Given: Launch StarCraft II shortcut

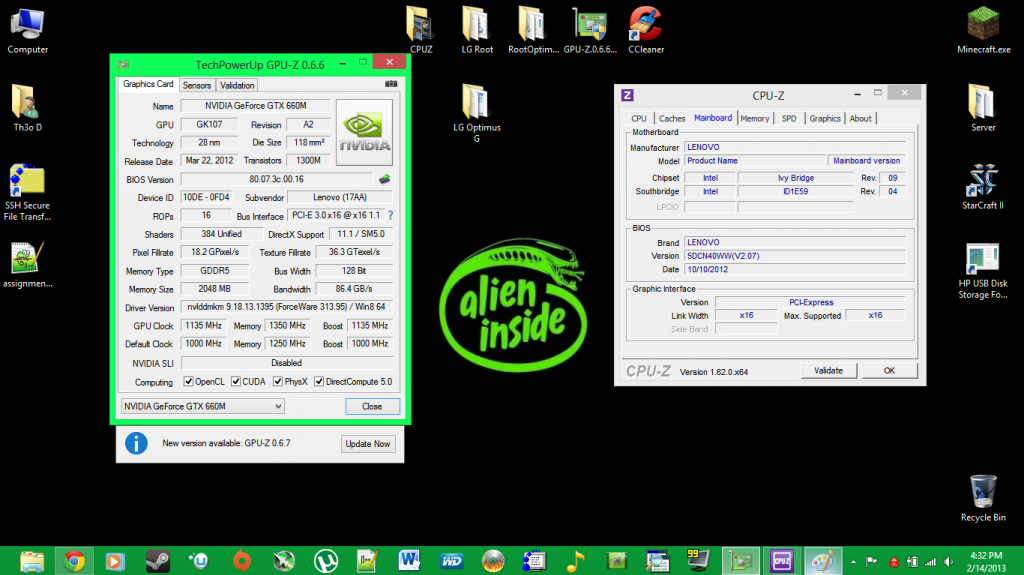Looking at the screenshot, I should pos(983,186).
